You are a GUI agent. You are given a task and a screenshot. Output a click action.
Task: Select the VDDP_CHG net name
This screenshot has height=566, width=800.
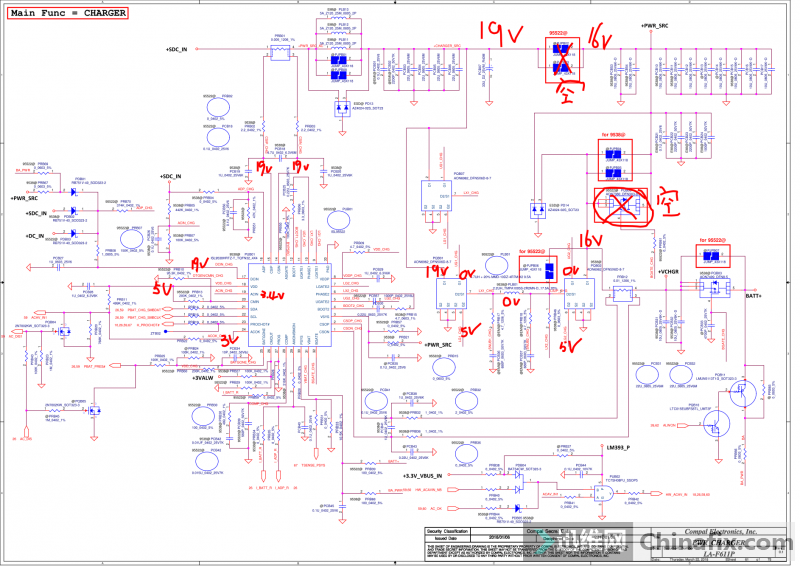(352, 276)
